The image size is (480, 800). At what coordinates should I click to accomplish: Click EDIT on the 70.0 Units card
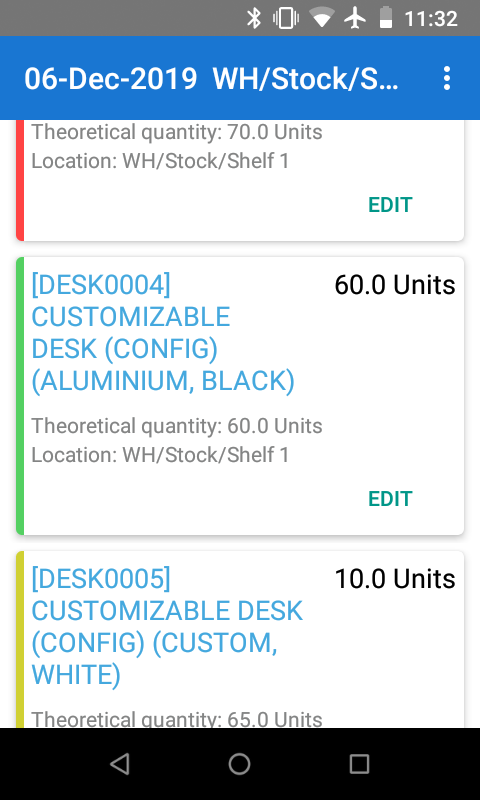click(x=390, y=205)
